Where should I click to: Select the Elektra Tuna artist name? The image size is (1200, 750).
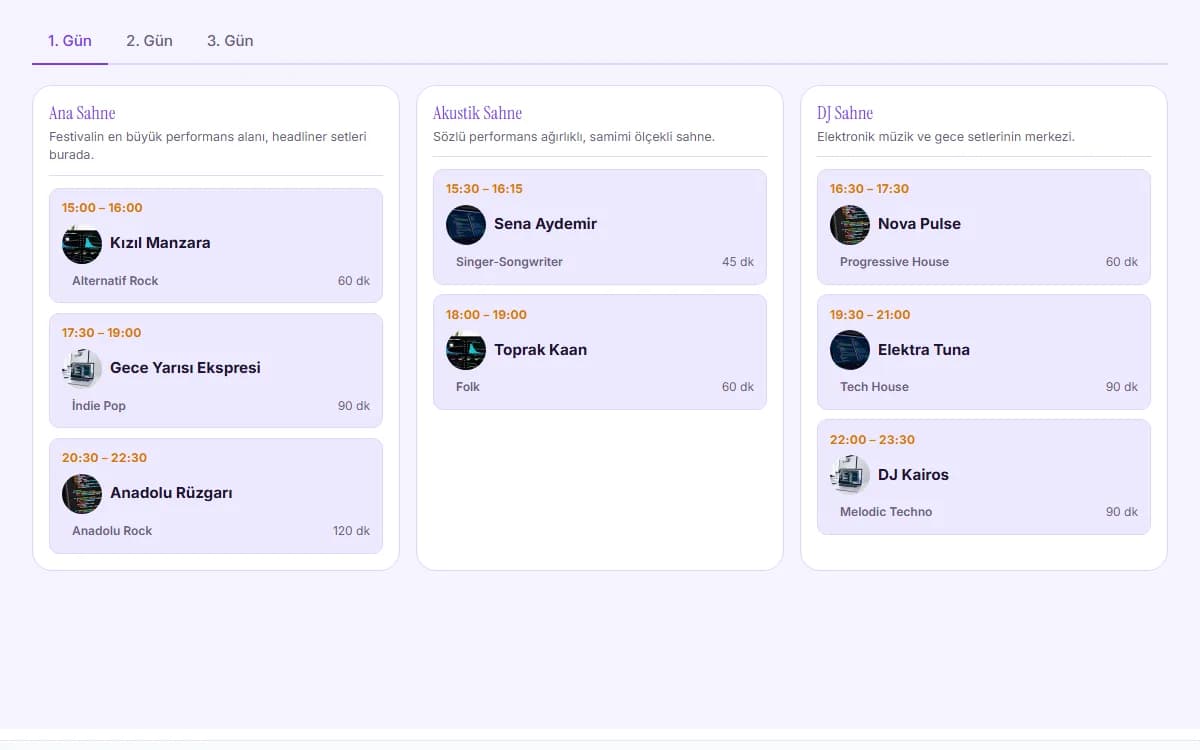[x=924, y=350]
